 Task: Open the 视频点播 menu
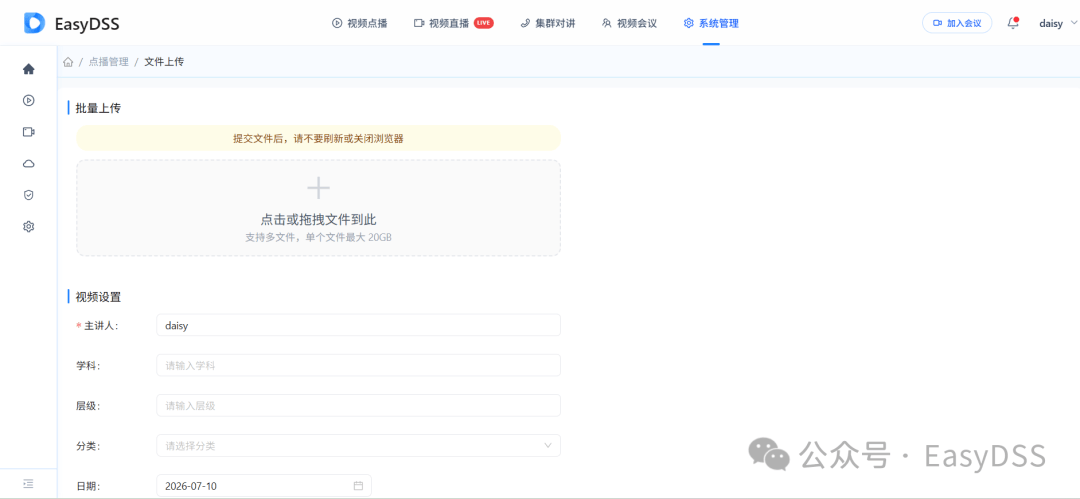coord(360,23)
